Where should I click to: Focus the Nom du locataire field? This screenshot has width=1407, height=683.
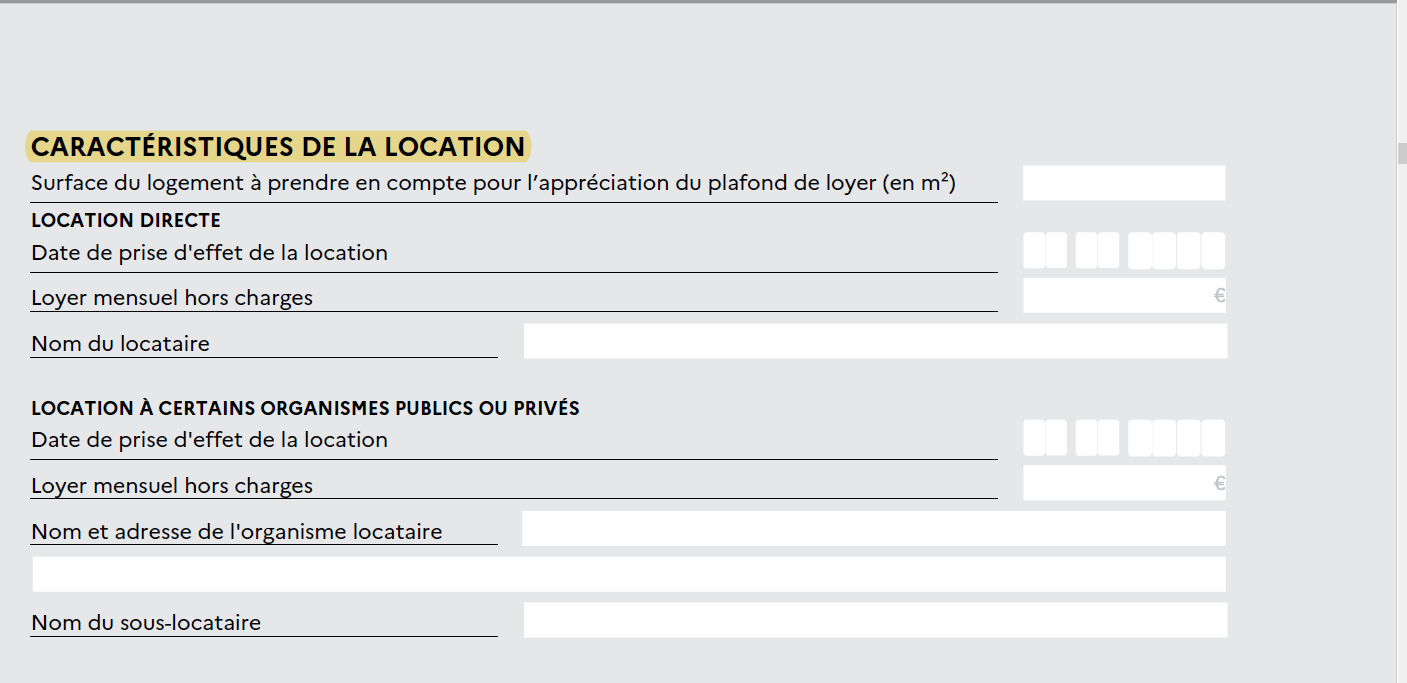(x=875, y=341)
